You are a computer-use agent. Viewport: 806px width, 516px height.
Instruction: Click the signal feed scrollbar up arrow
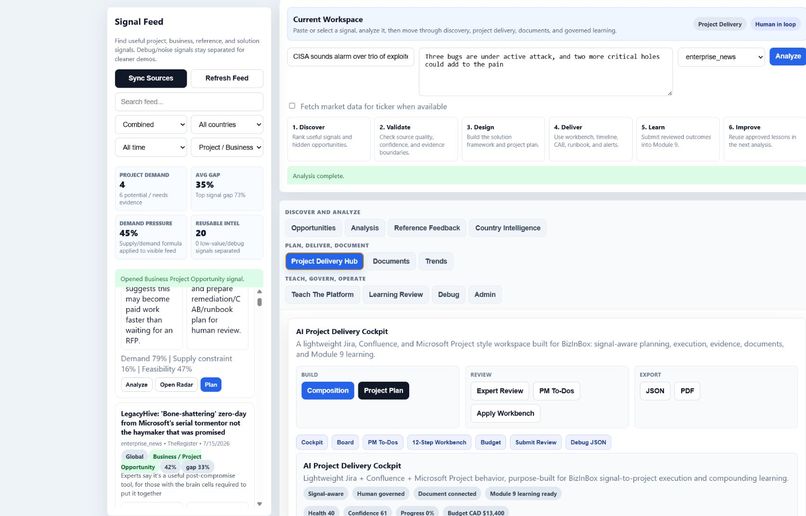pyautogui.click(x=260, y=291)
